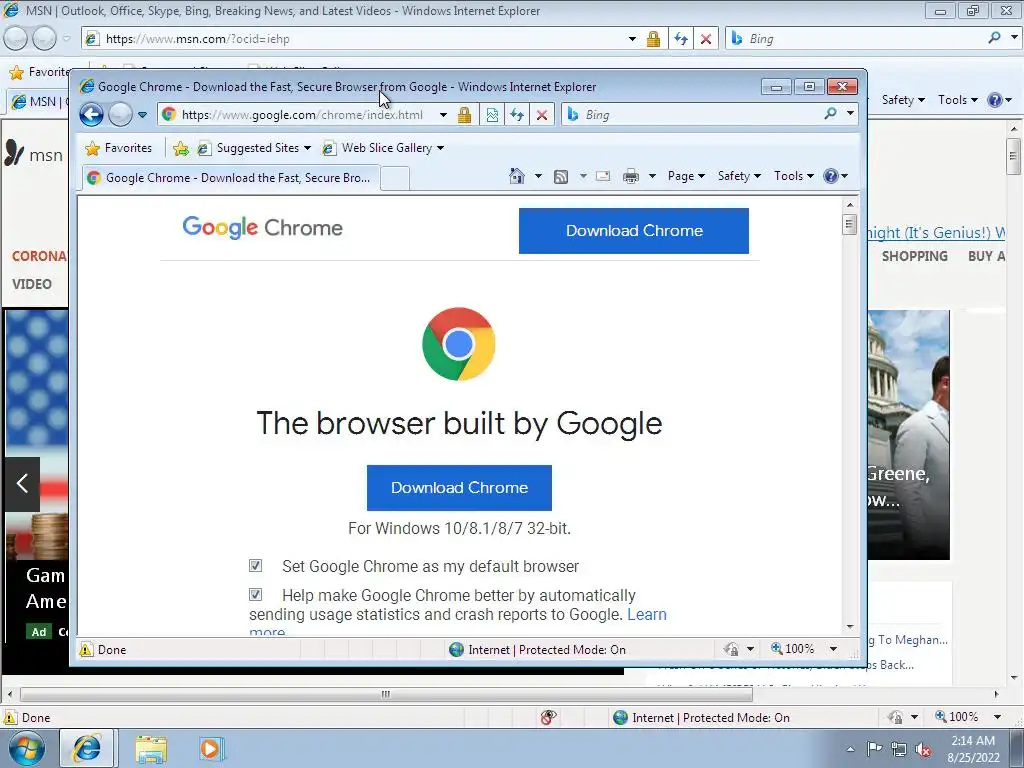Screen dimensions: 1024x768
Task: Open Favorites star button in front window
Action: pyautogui.click(x=119, y=148)
